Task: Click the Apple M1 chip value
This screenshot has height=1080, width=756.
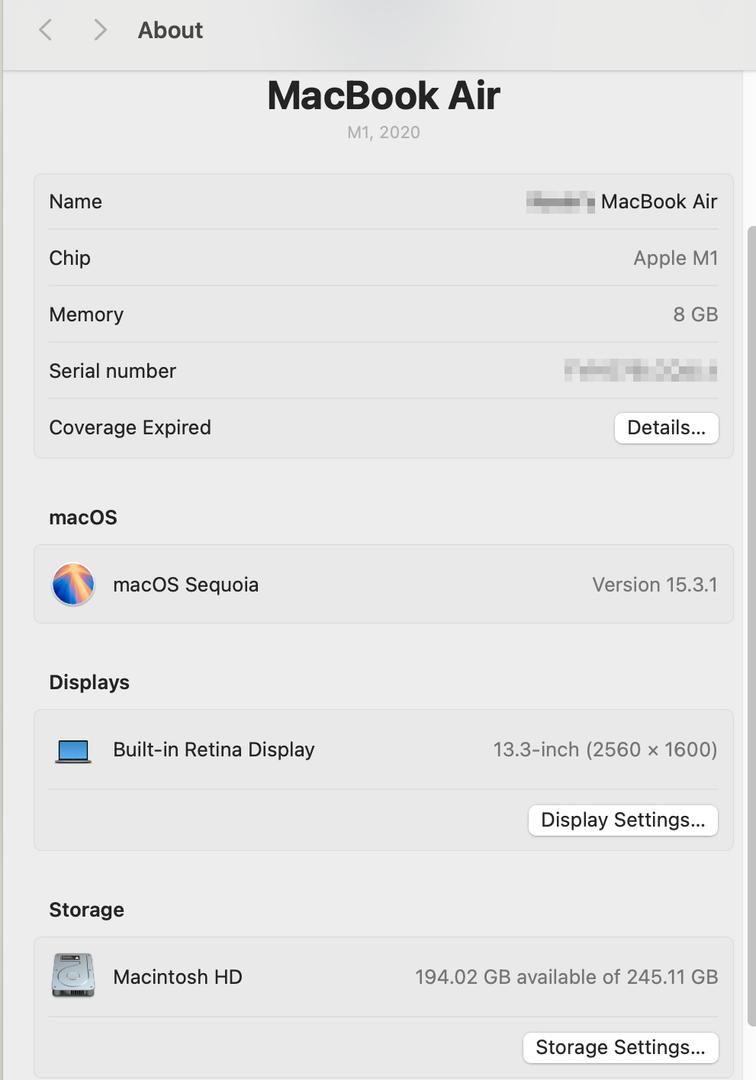Action: pos(675,258)
